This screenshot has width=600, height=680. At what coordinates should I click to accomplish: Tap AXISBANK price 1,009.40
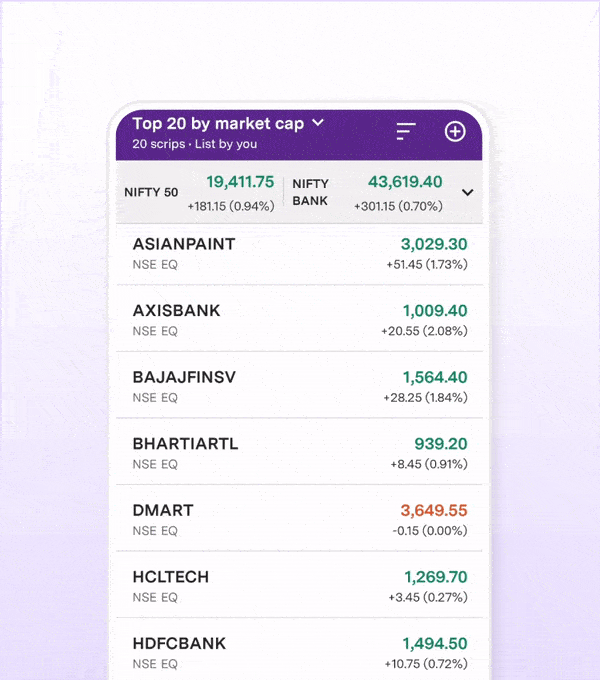click(x=435, y=311)
